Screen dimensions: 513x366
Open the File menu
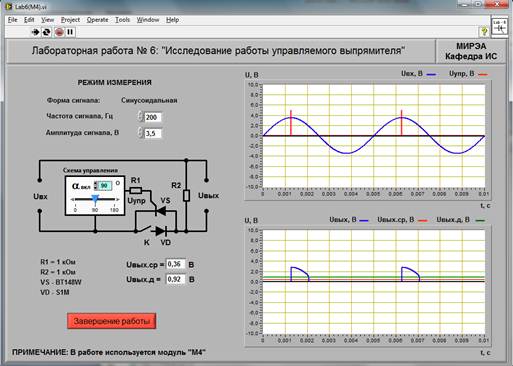[x=12, y=20]
